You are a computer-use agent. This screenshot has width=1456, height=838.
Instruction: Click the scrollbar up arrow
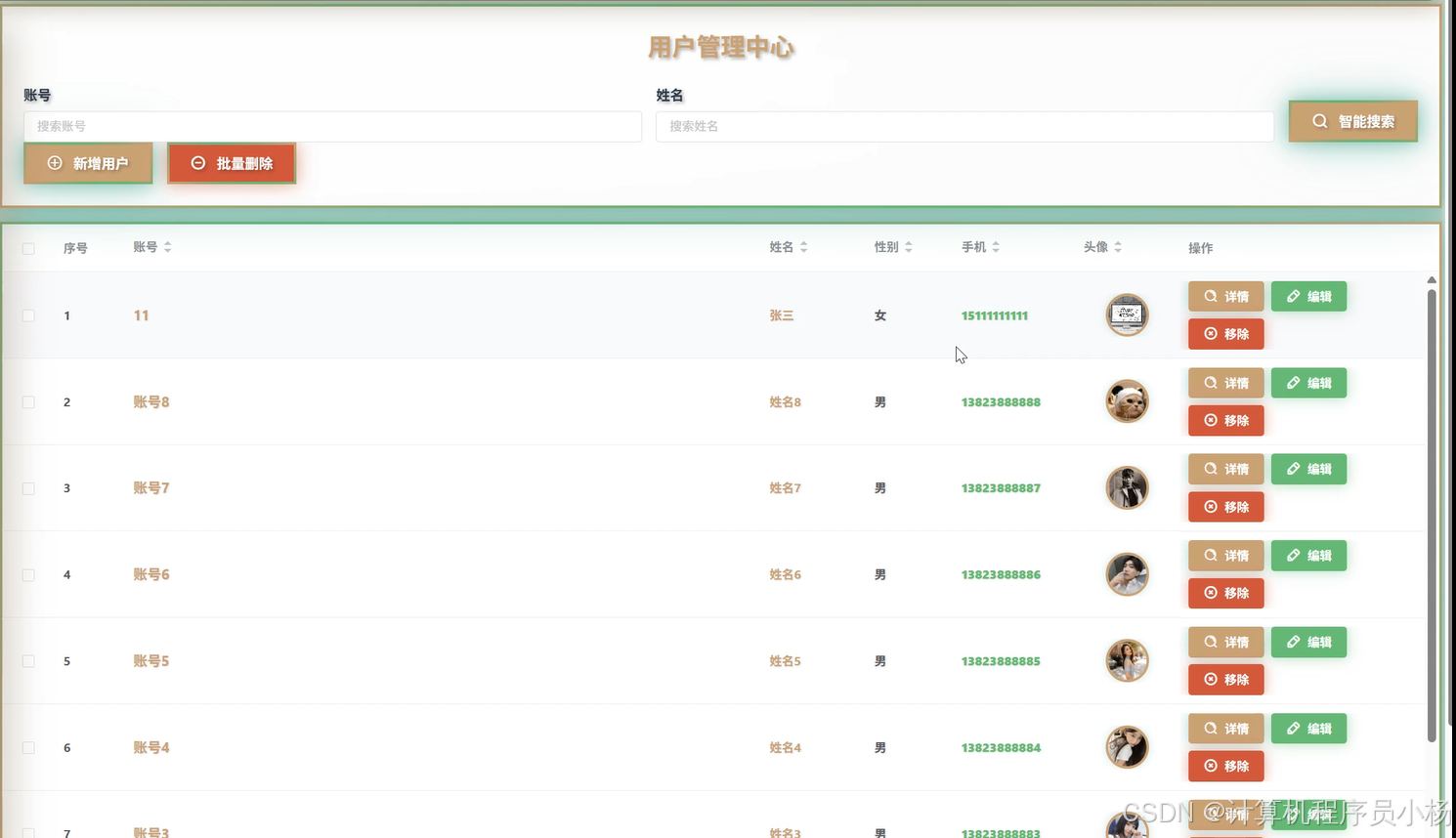click(1432, 280)
